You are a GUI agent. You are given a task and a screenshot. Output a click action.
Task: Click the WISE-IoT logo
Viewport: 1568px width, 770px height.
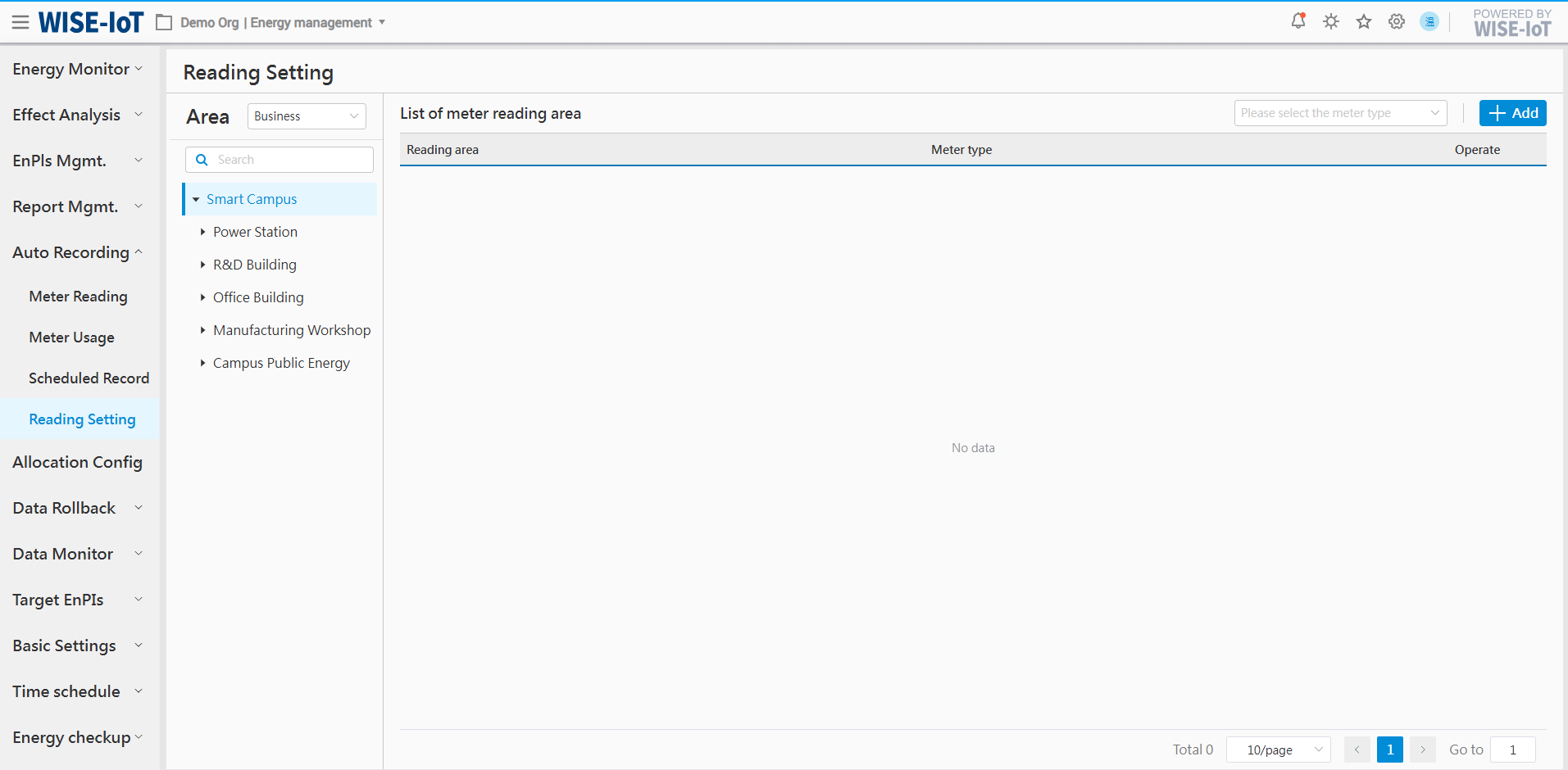91,23
